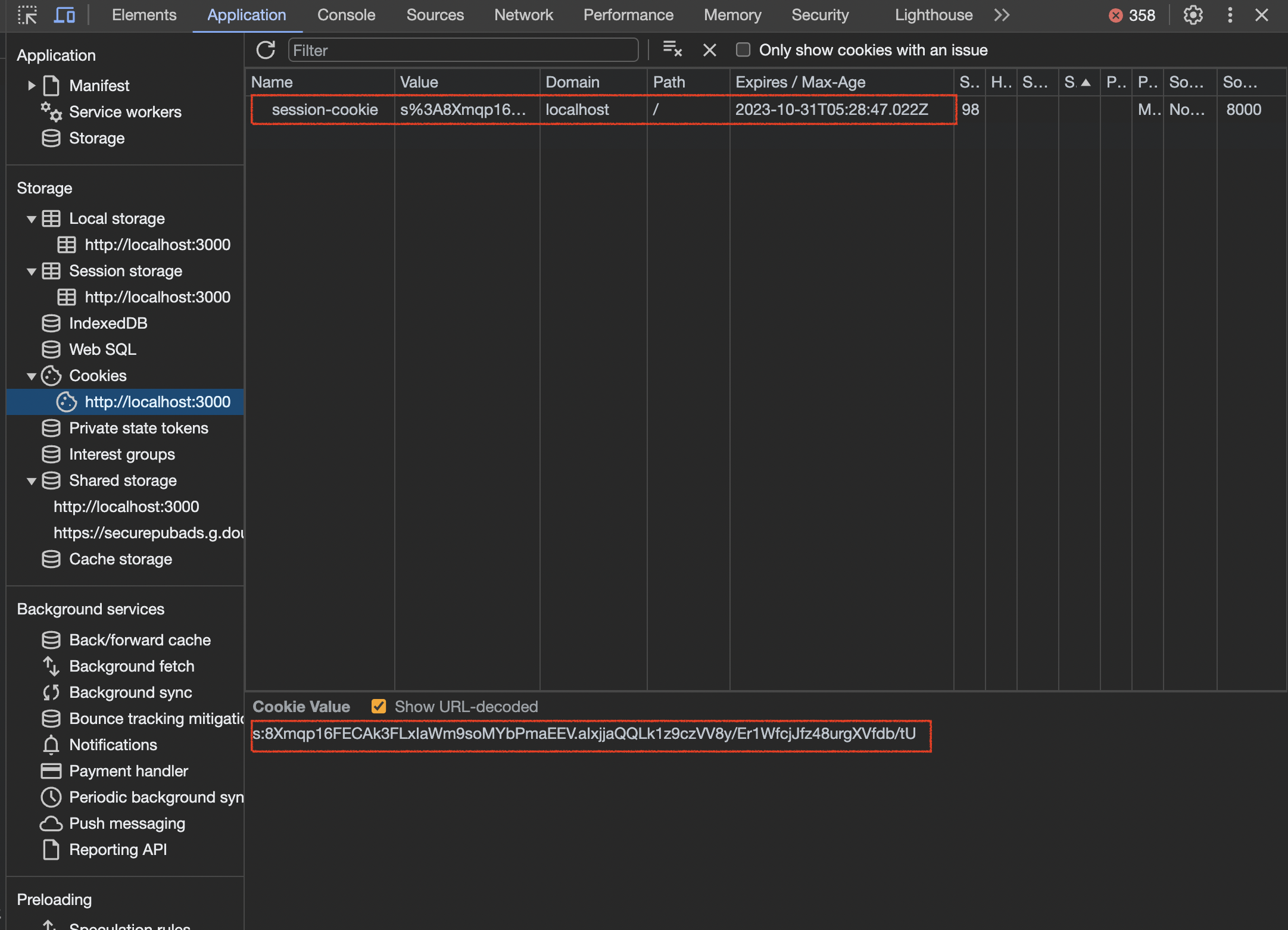Click the inspect element picker icon
Screen dimensions: 1288x930
(27, 15)
